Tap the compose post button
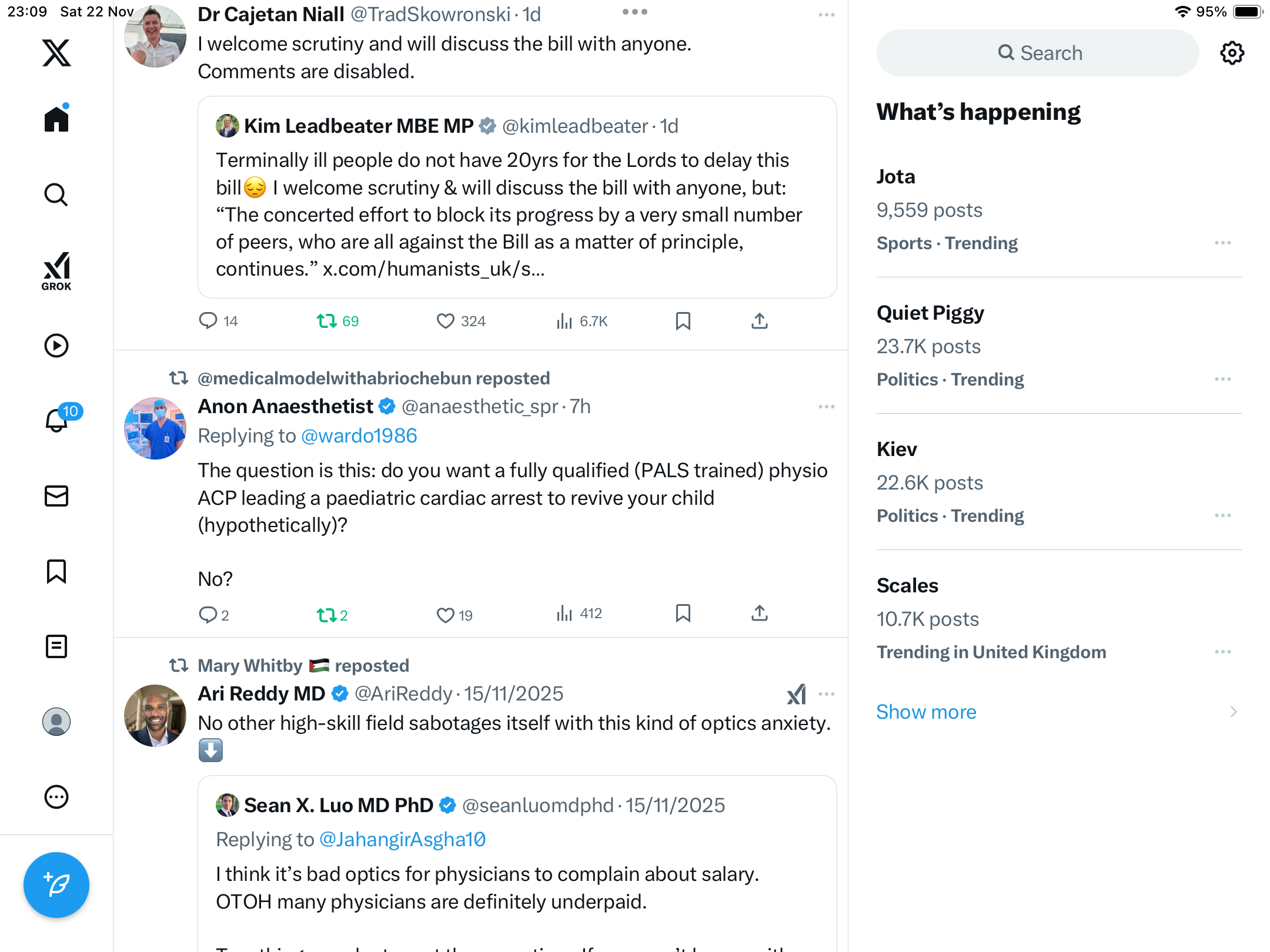 point(56,884)
